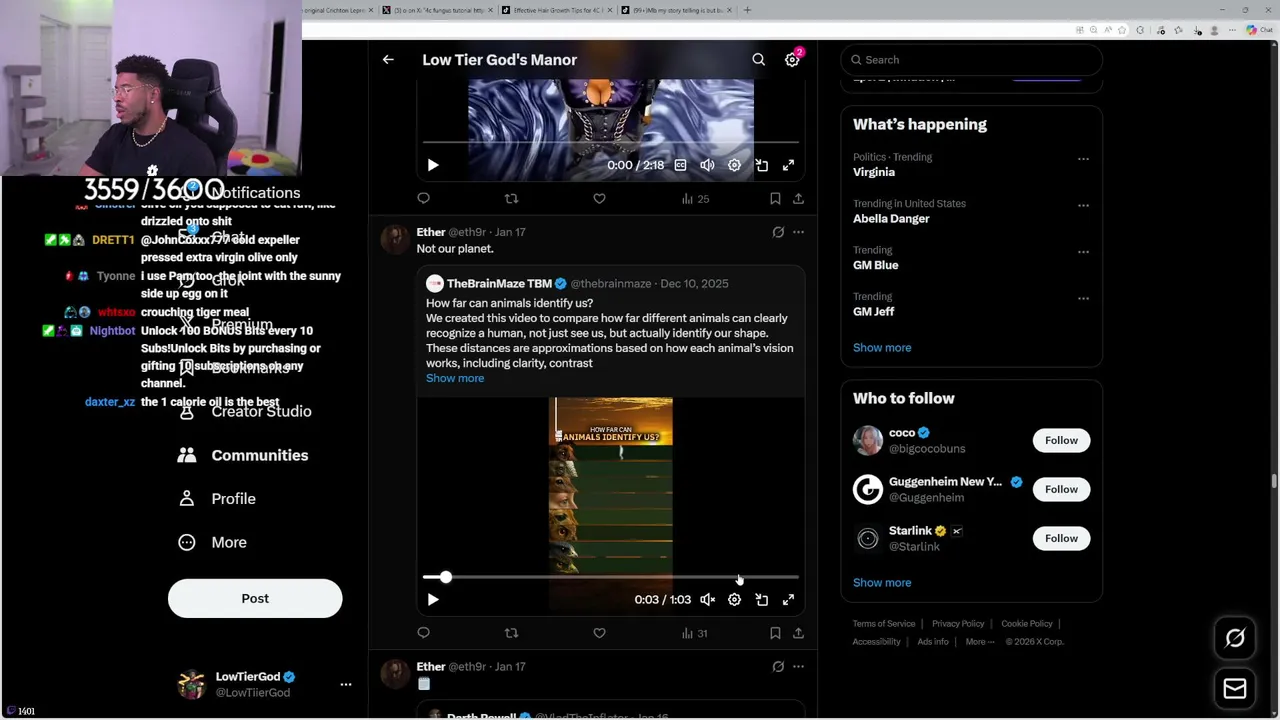1280x720 pixels.
Task: Open a new browser tab
Action: pos(747,10)
